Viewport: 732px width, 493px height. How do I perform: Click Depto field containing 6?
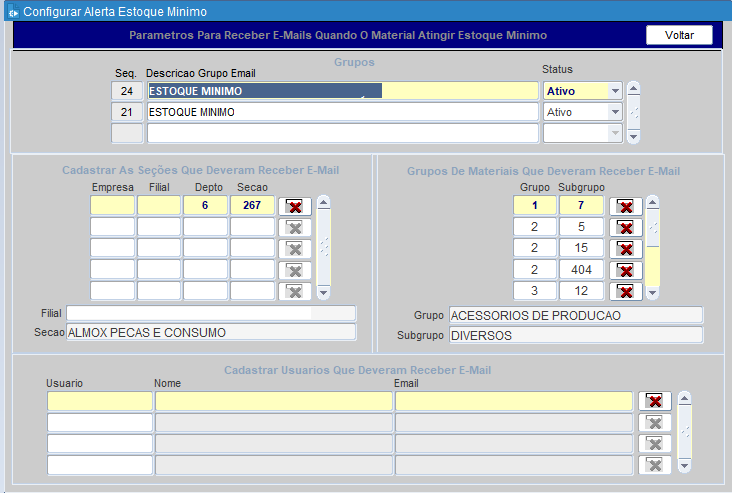coord(205,205)
